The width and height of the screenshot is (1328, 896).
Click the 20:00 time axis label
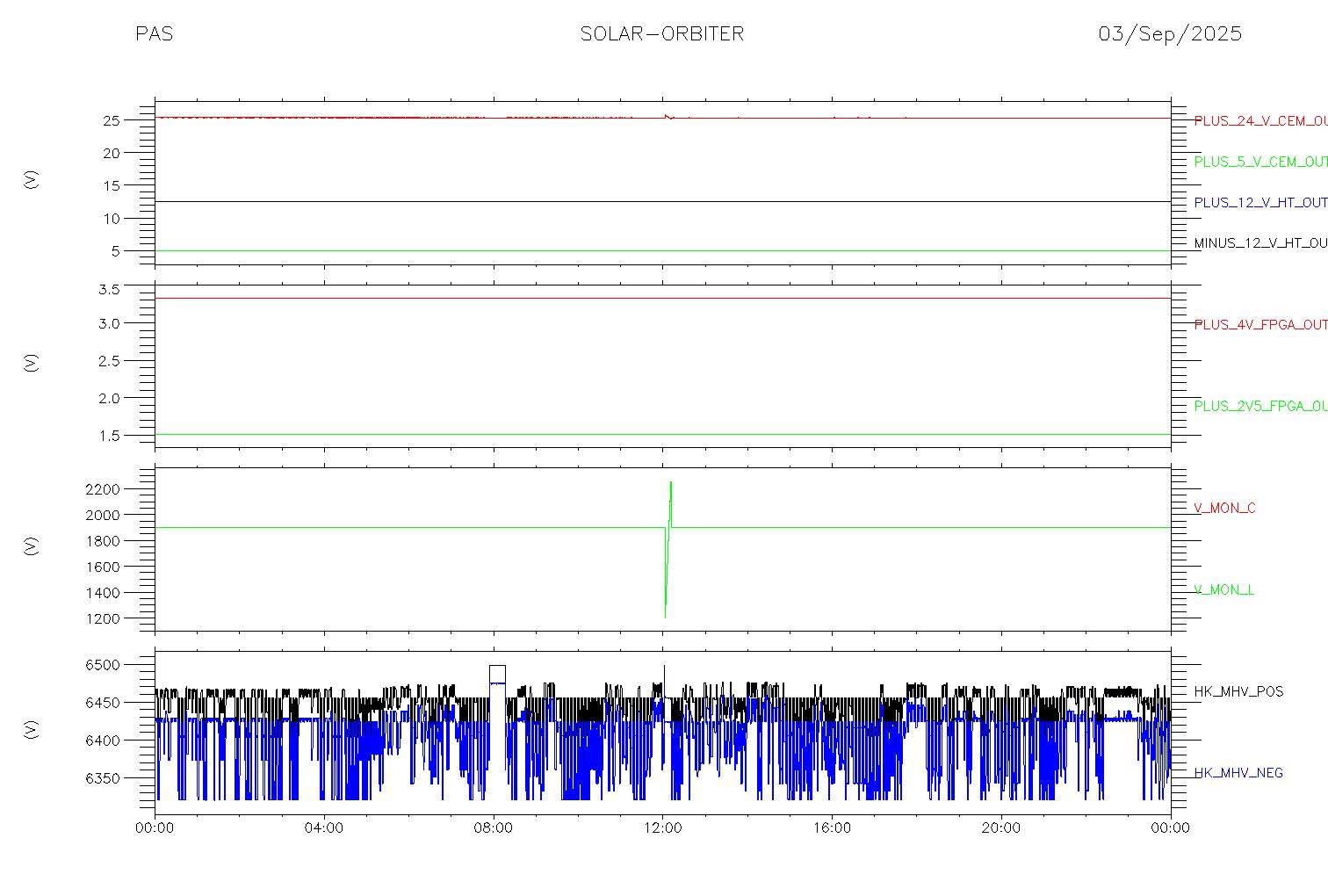click(1001, 828)
